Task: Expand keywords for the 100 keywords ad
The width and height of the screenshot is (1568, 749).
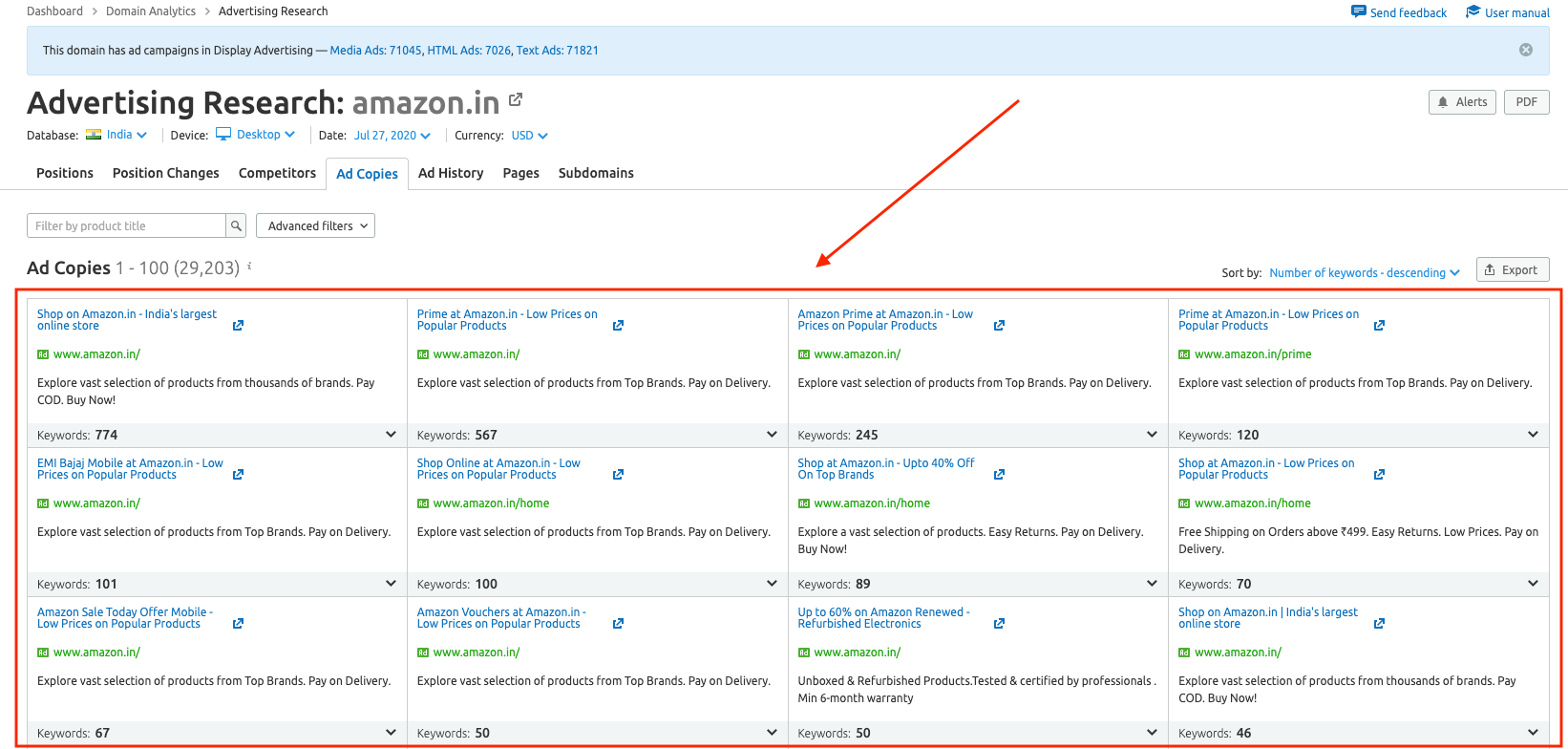Action: (x=772, y=584)
